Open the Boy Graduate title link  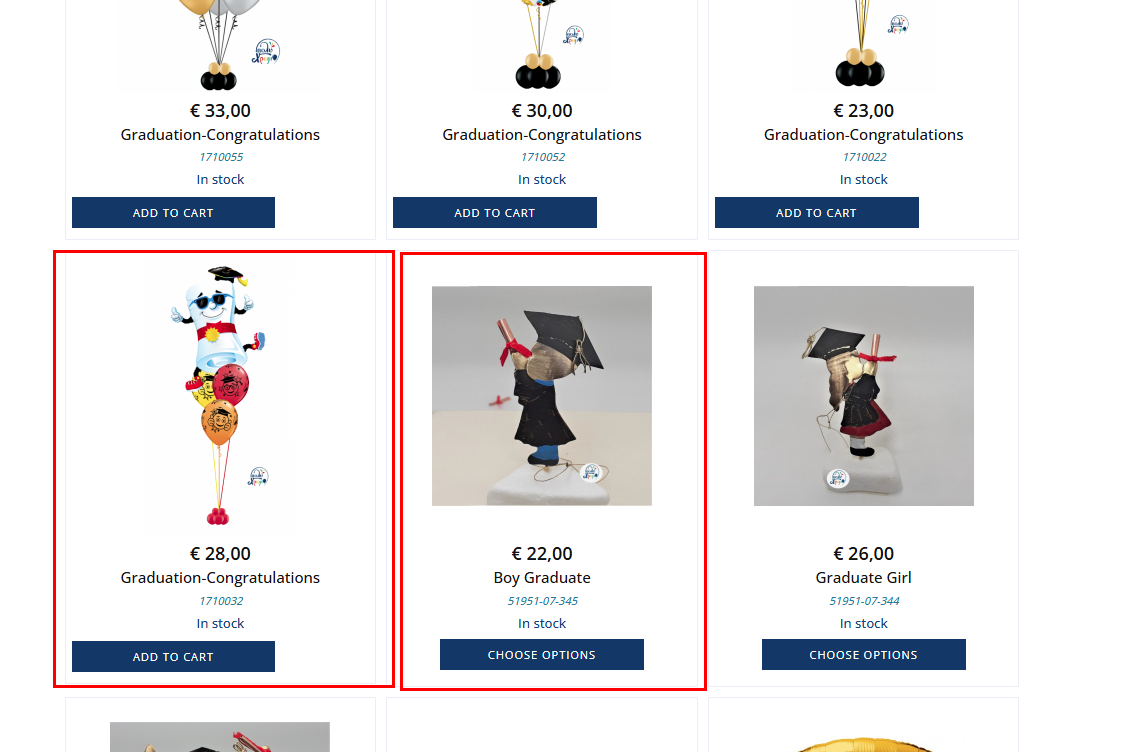pos(542,577)
